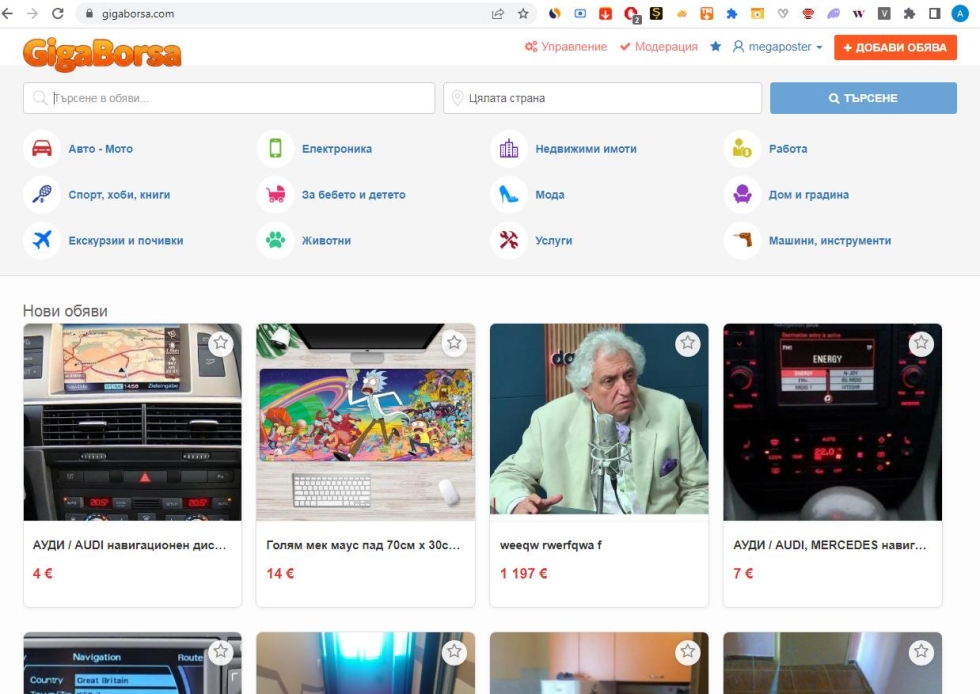Viewport: 980px width, 694px height.
Task: Open the Цялата страна location selector
Action: pyautogui.click(x=602, y=98)
